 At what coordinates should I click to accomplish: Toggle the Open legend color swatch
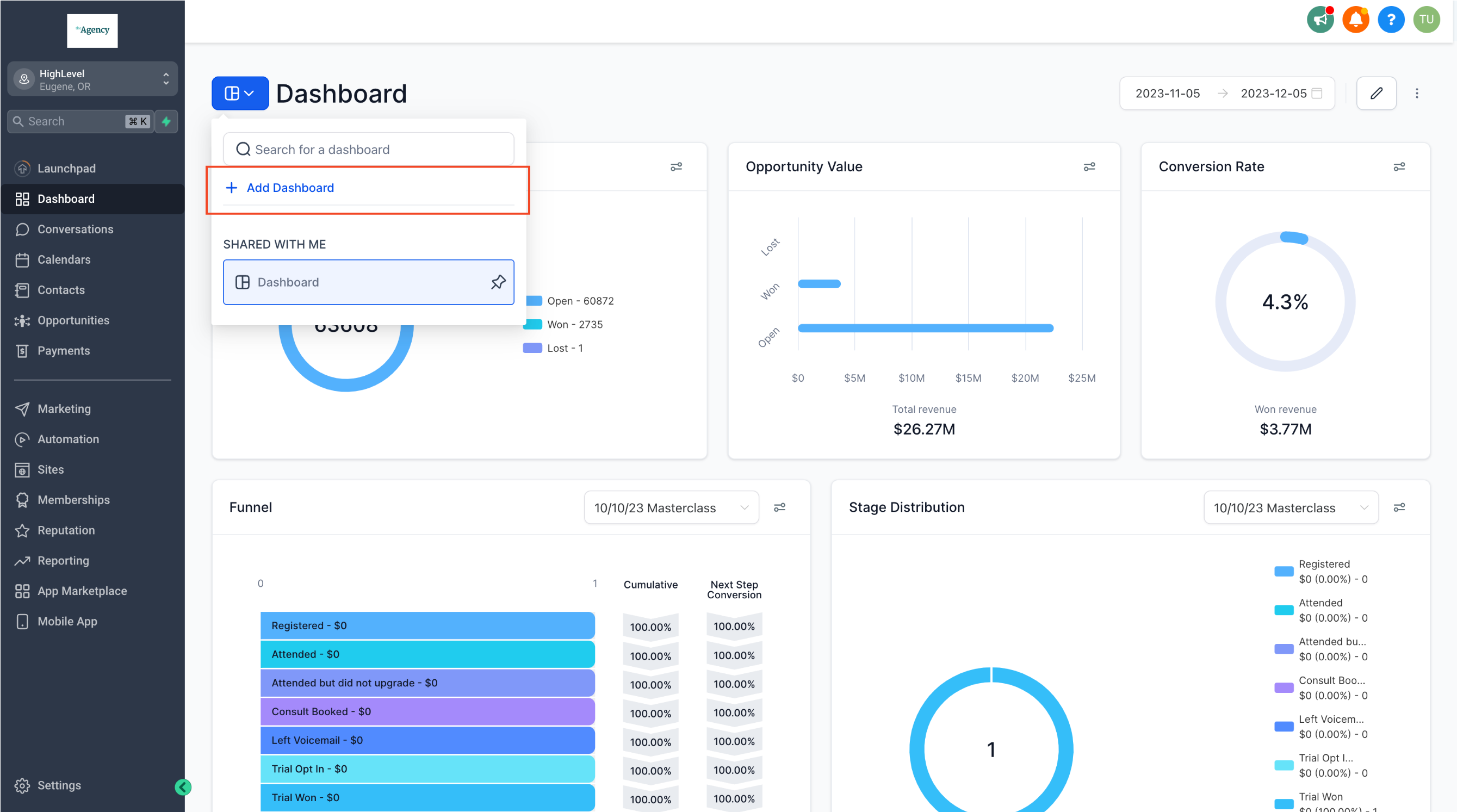pyautogui.click(x=534, y=301)
